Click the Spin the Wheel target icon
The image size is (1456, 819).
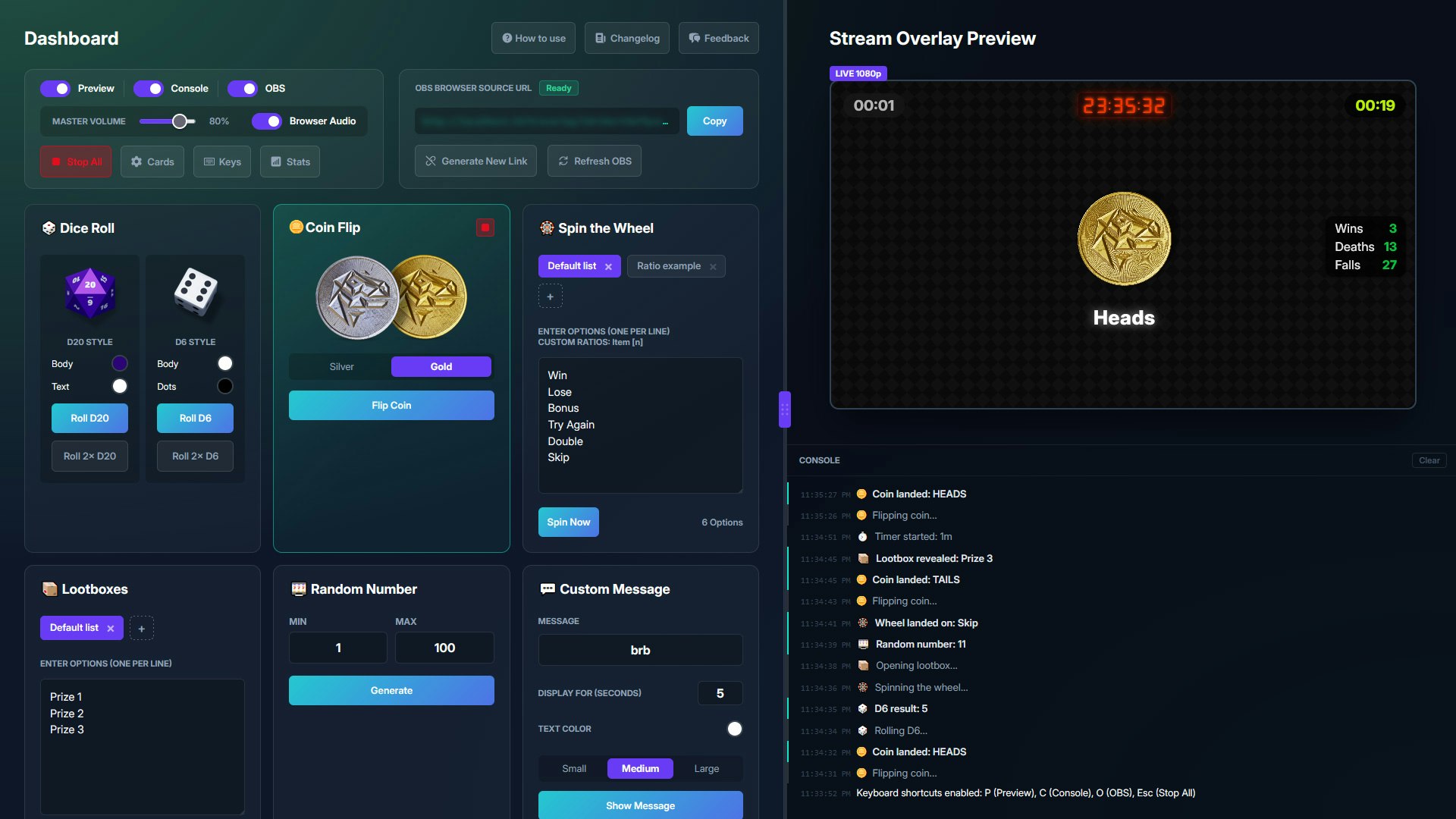click(x=547, y=227)
